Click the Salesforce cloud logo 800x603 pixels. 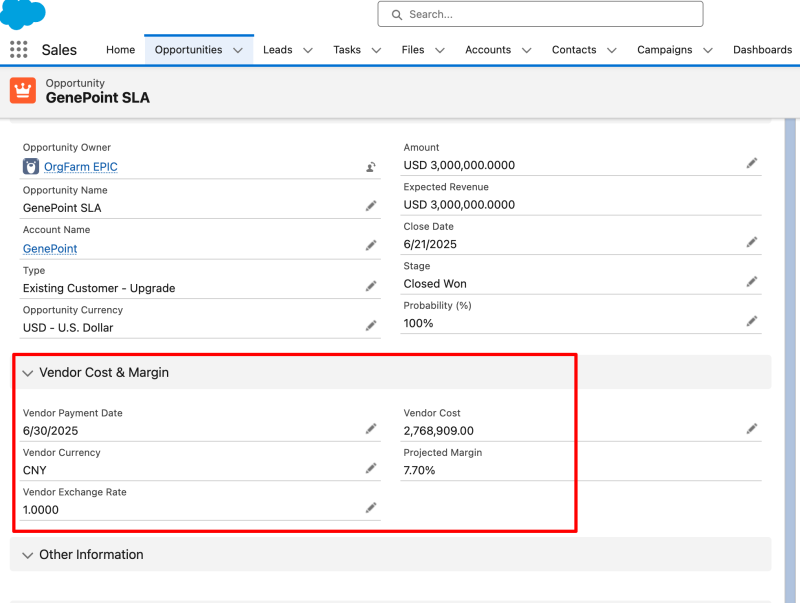(x=22, y=13)
